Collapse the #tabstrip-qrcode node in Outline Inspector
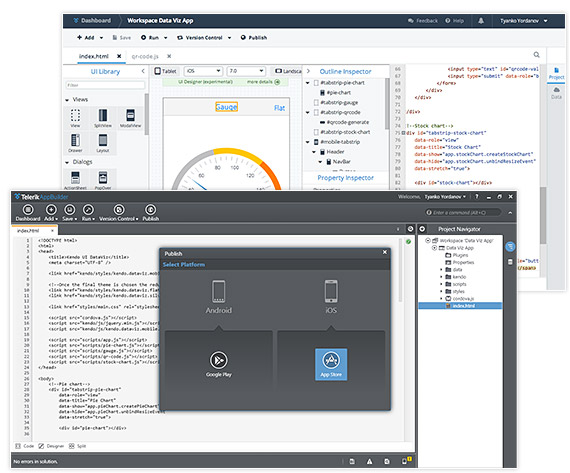570x473 pixels. coord(308,112)
